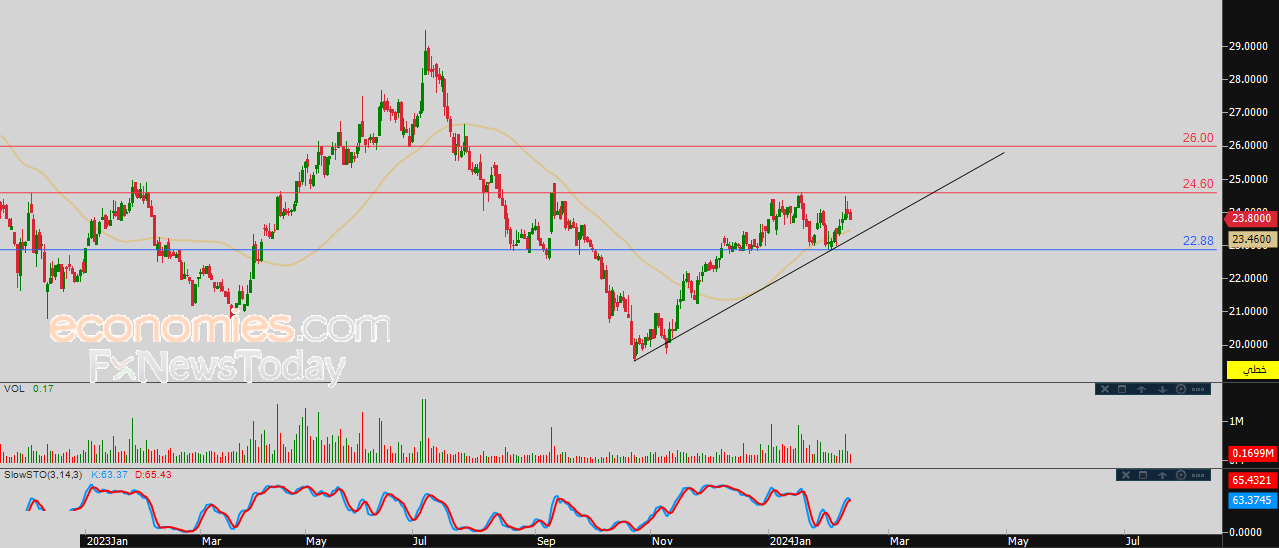Close the SlowSTO indicator panel
The height and width of the screenshot is (548, 1279).
coord(1126,475)
